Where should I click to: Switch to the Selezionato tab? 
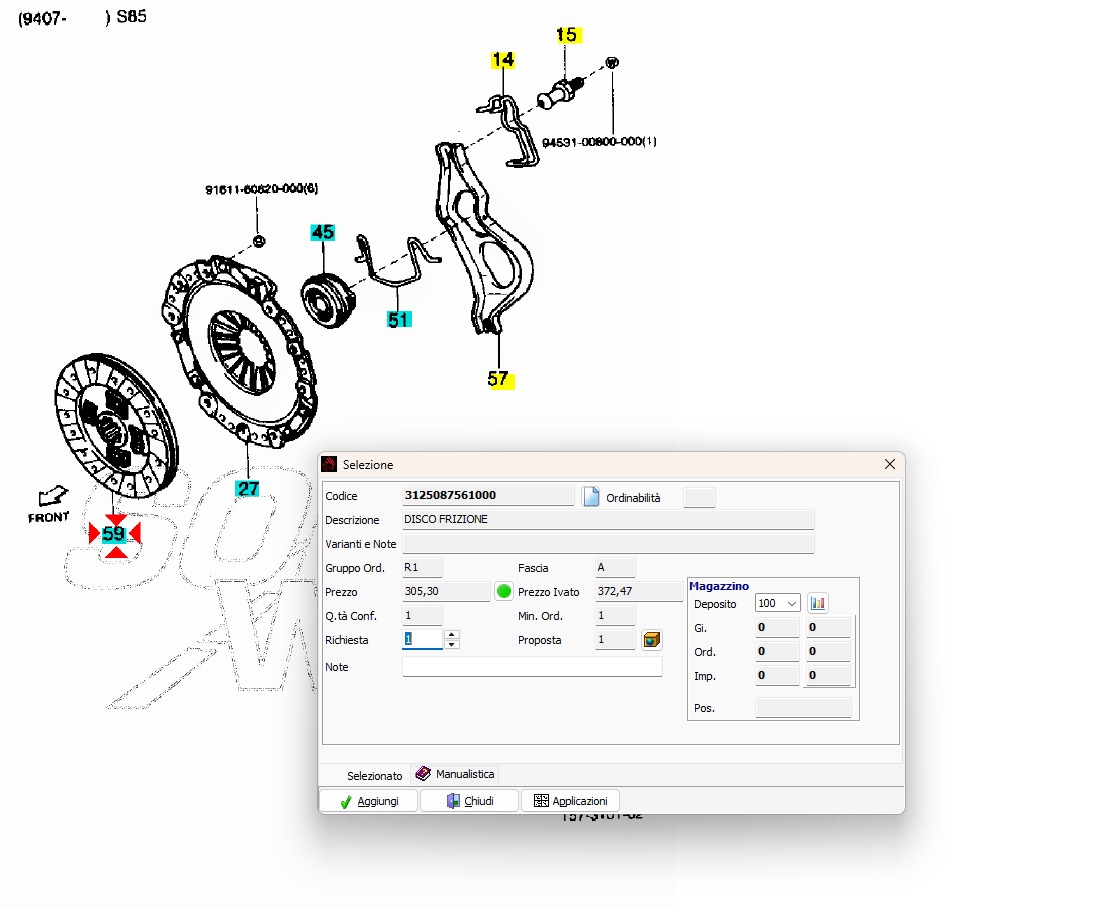point(374,775)
